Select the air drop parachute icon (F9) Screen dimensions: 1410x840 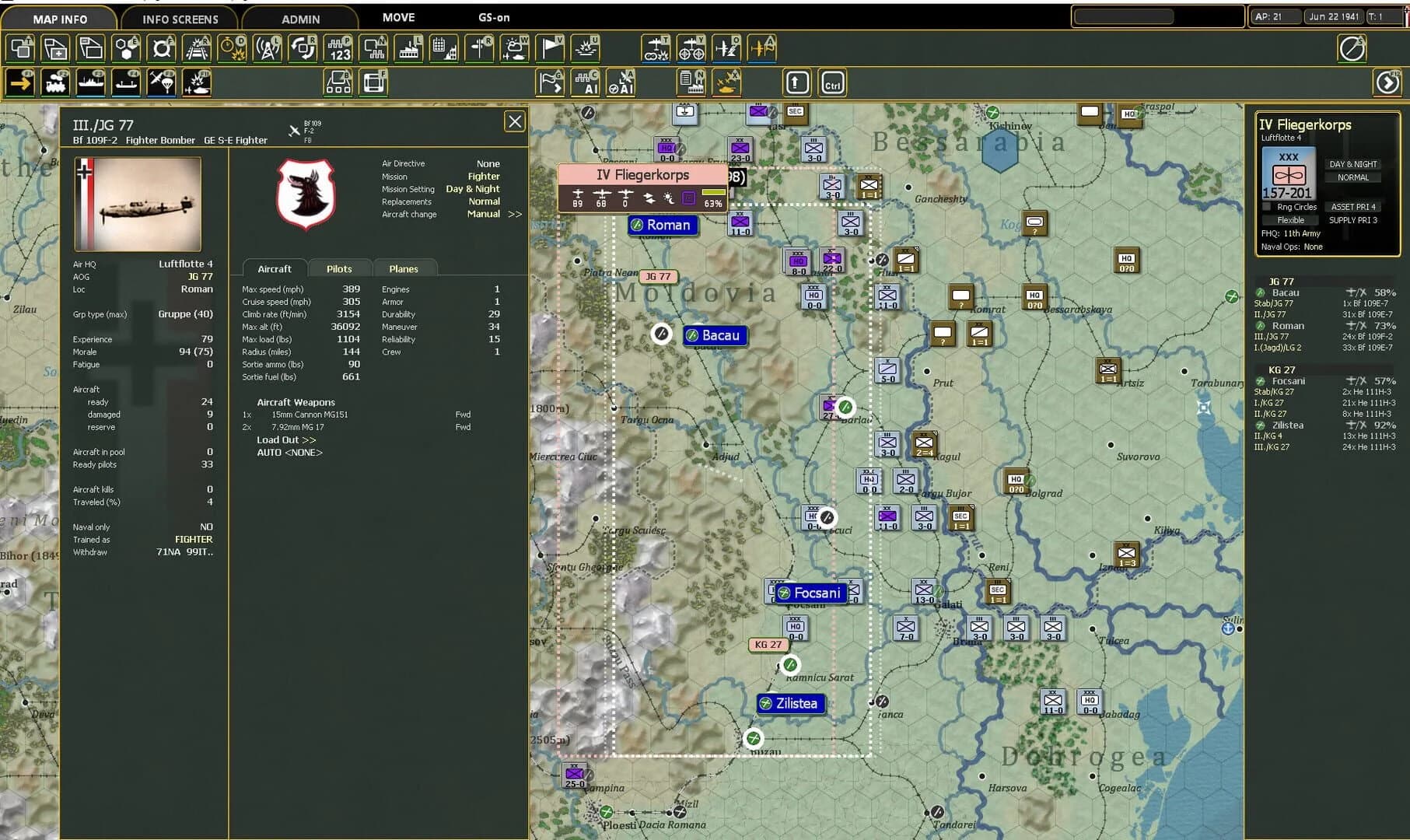[x=163, y=82]
